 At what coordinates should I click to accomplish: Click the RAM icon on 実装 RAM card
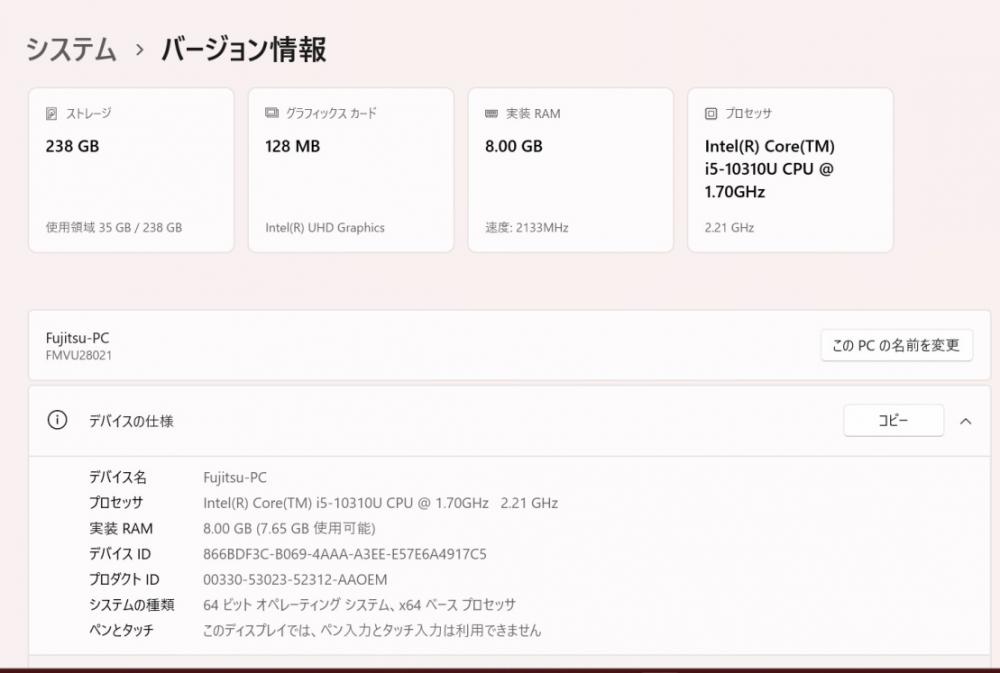pyautogui.click(x=491, y=114)
